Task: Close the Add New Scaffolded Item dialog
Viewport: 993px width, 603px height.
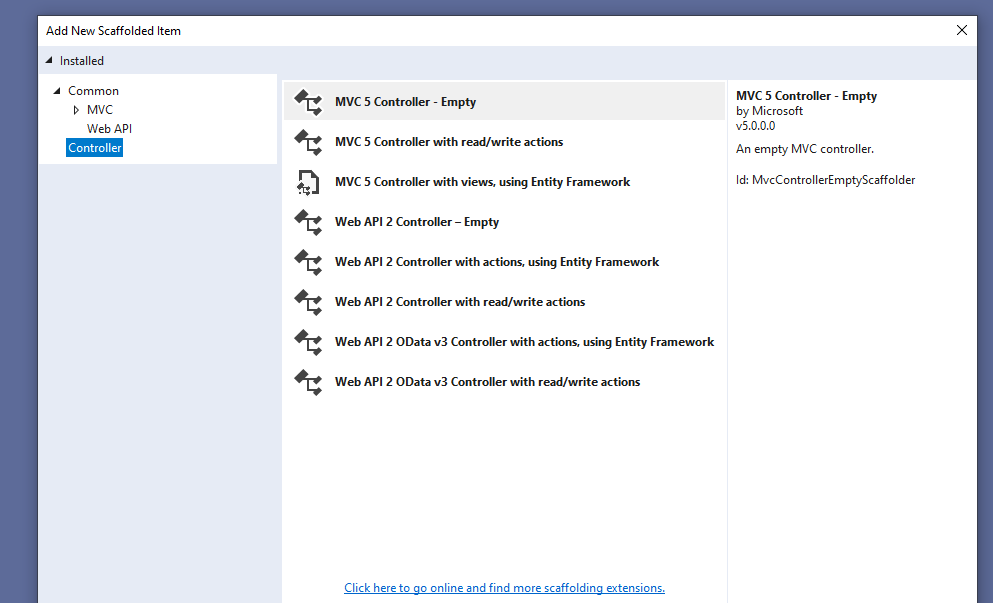Action: (962, 30)
